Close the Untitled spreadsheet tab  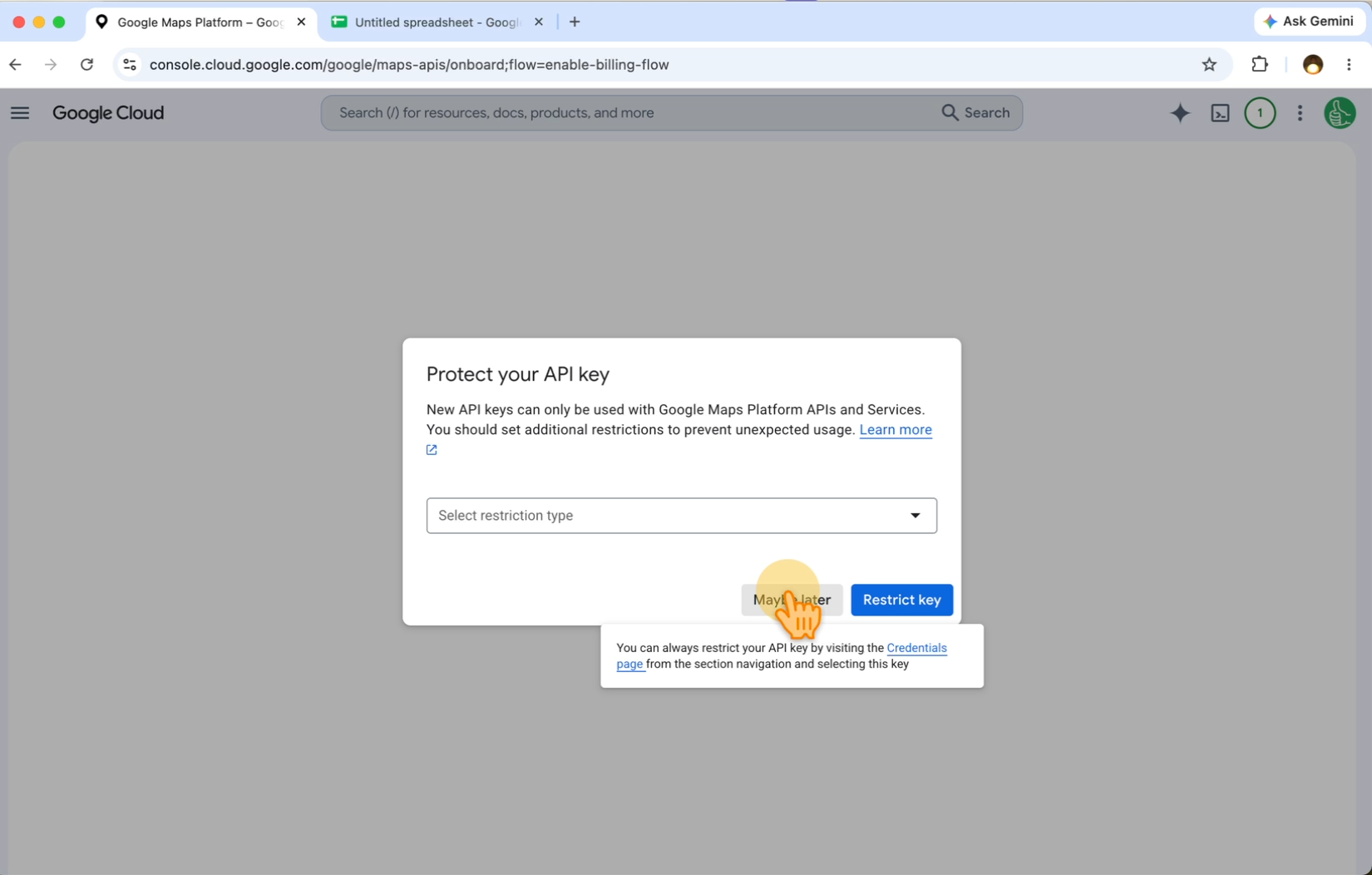(x=538, y=22)
